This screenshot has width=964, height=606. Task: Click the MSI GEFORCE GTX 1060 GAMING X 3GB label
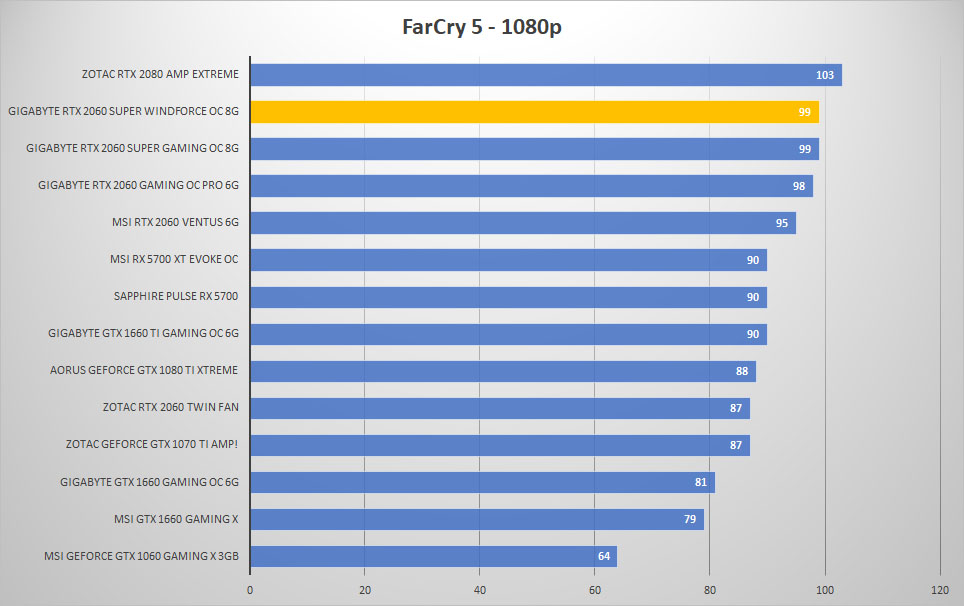pyautogui.click(x=141, y=556)
